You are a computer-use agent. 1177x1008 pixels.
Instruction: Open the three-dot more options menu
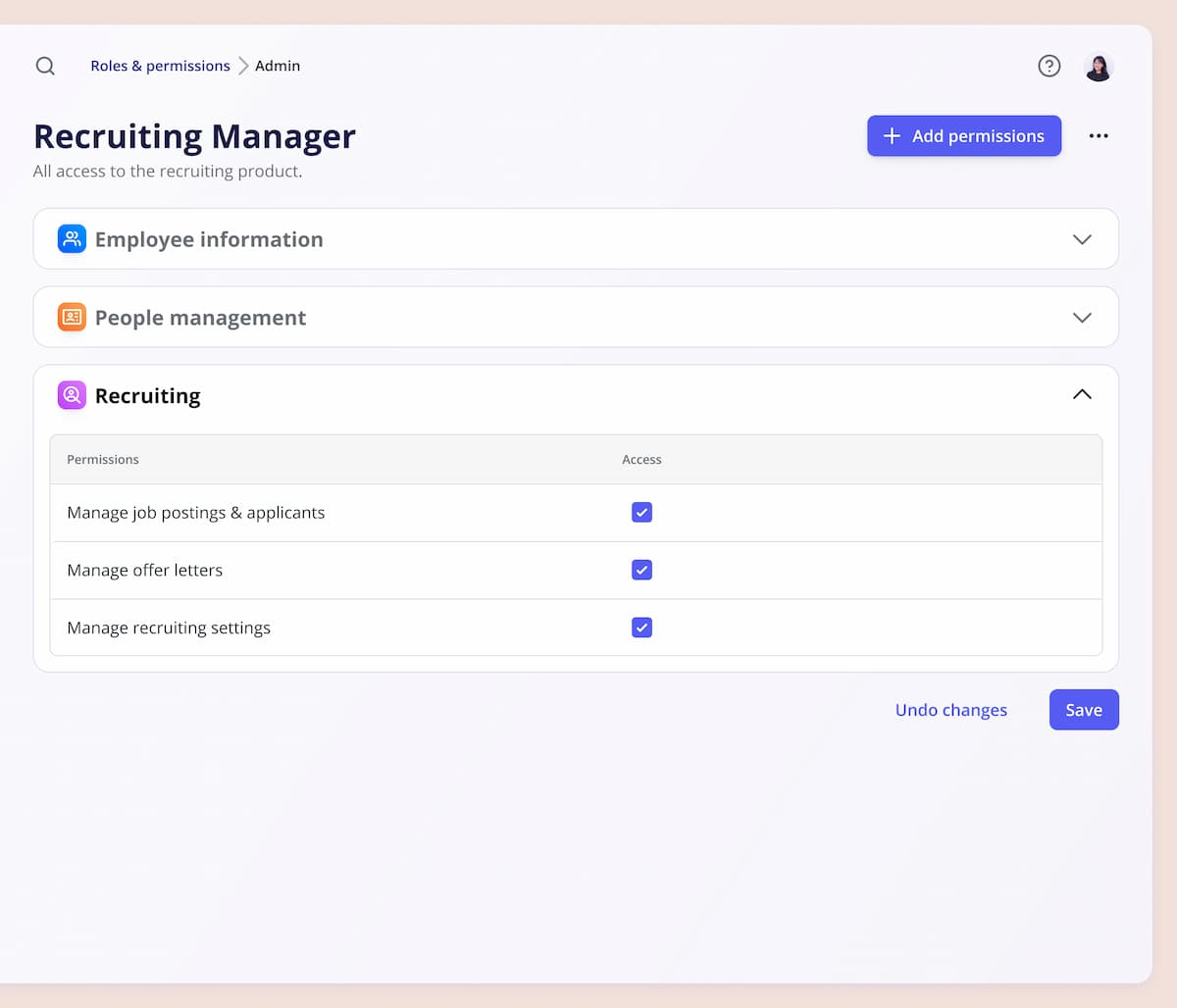pyautogui.click(x=1098, y=136)
